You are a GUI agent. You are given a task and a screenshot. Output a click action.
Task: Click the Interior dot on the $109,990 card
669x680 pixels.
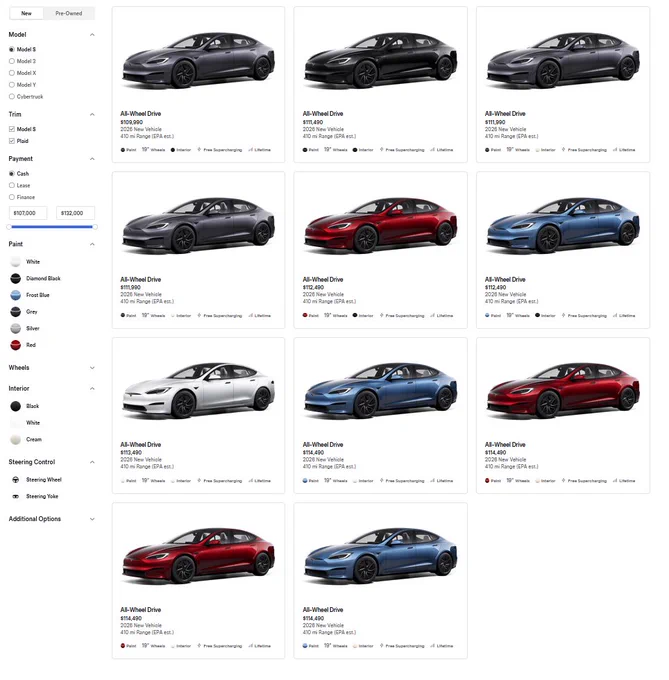(x=173, y=150)
